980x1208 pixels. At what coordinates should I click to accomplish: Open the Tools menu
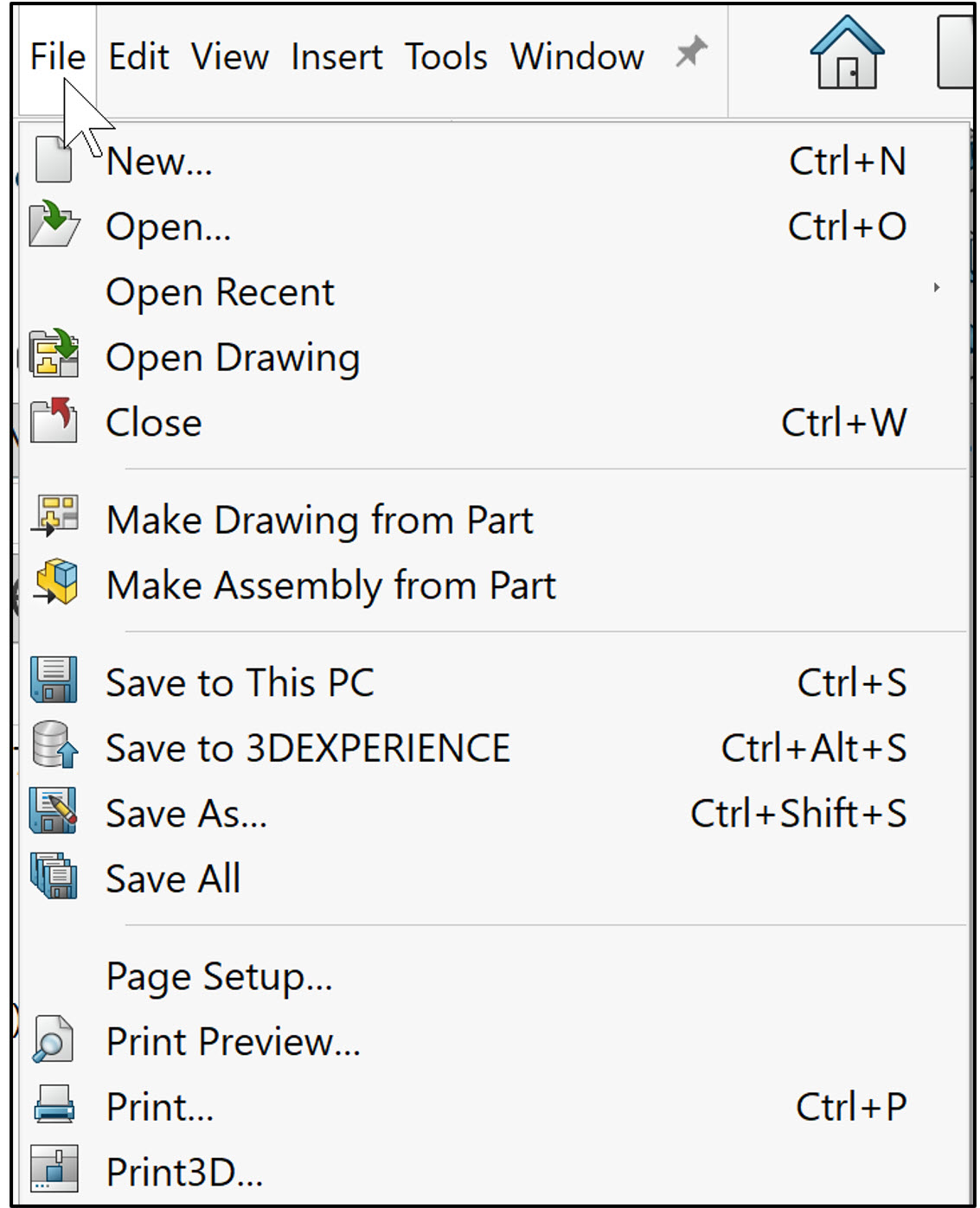[x=448, y=55]
